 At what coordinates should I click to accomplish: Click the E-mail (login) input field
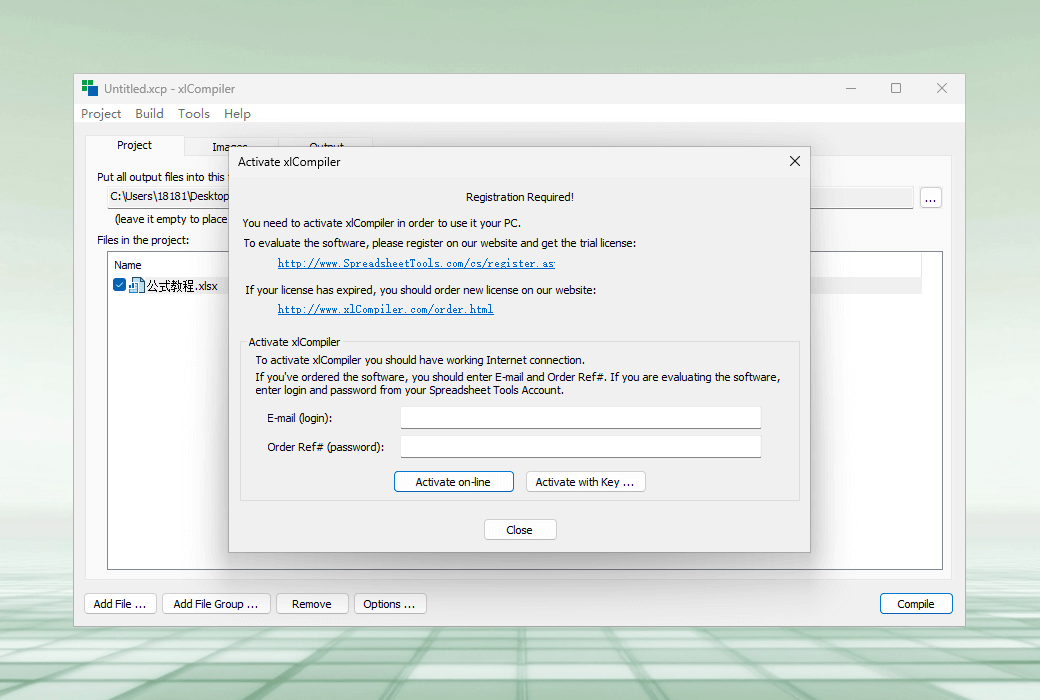pos(580,417)
